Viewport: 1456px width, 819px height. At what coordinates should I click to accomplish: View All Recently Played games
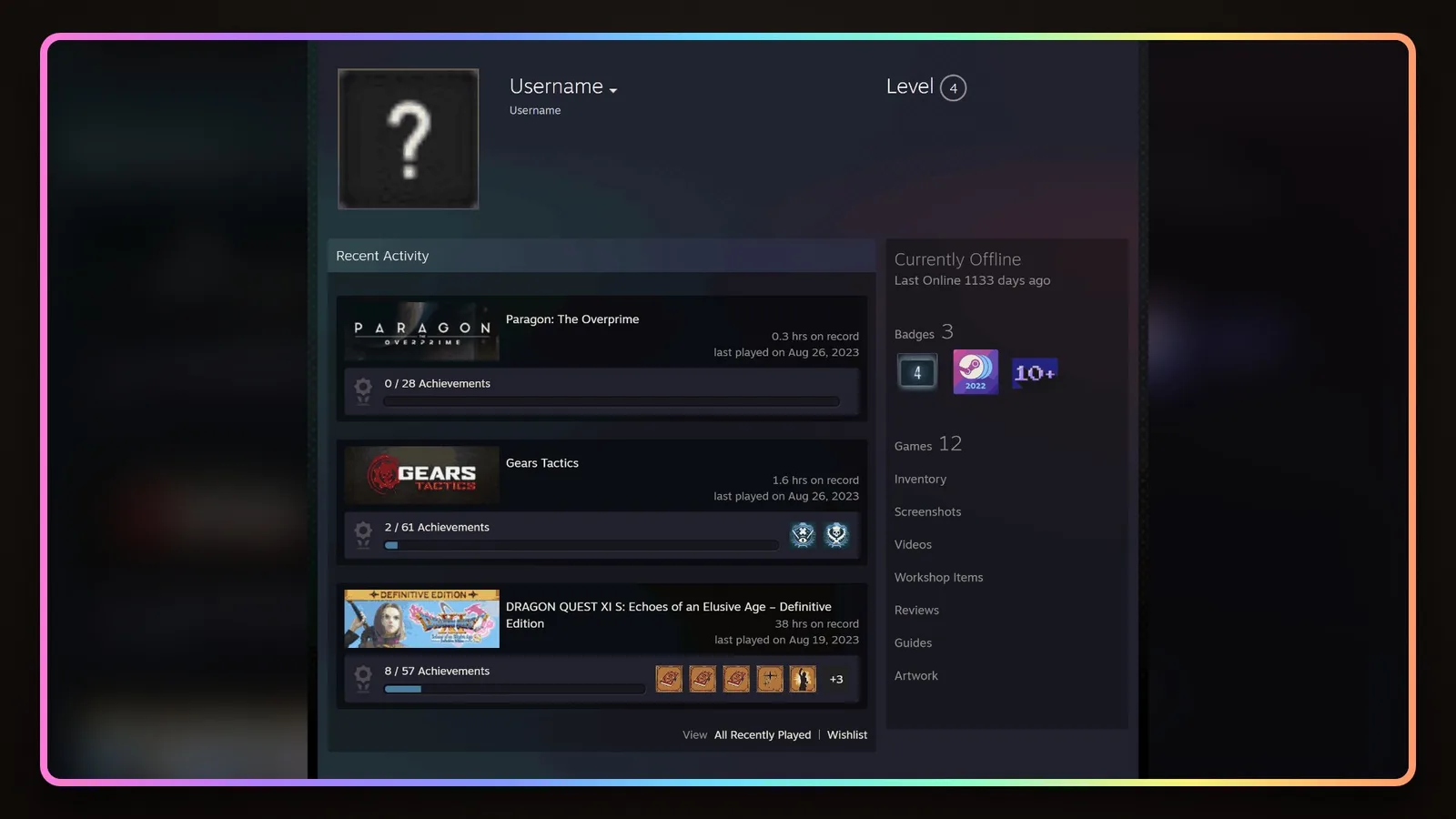point(763,735)
